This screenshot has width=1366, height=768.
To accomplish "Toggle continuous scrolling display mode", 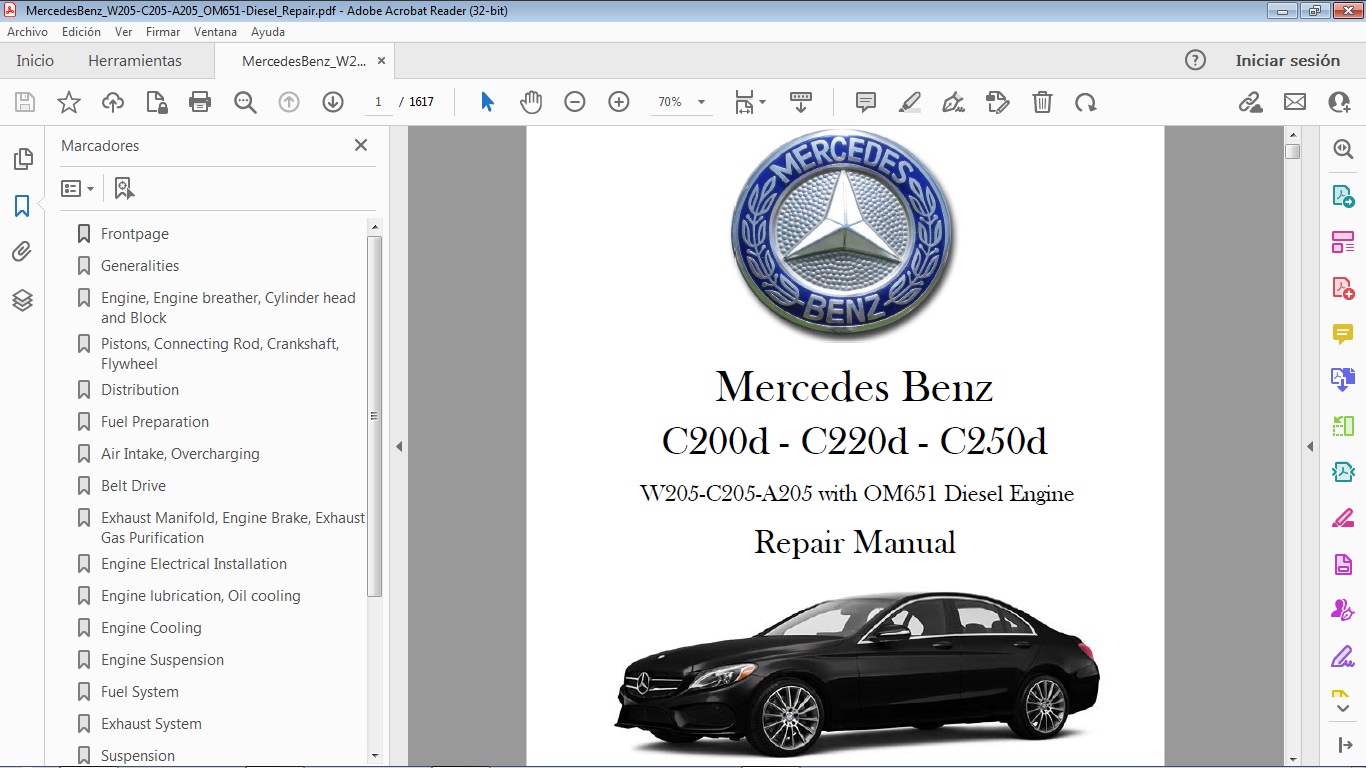I will (801, 102).
